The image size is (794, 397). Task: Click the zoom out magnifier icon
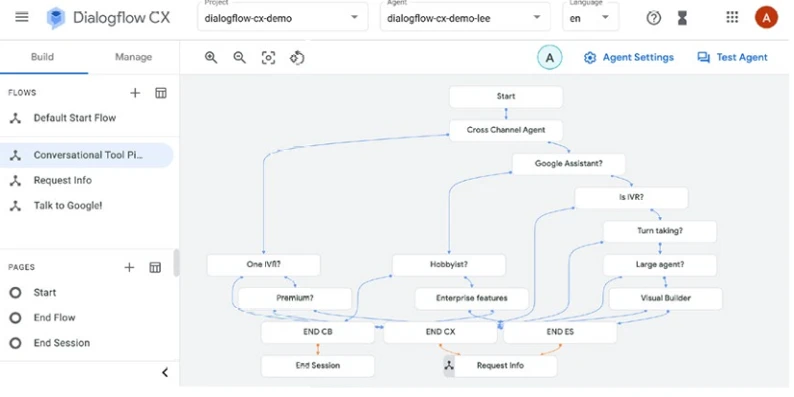pos(240,58)
